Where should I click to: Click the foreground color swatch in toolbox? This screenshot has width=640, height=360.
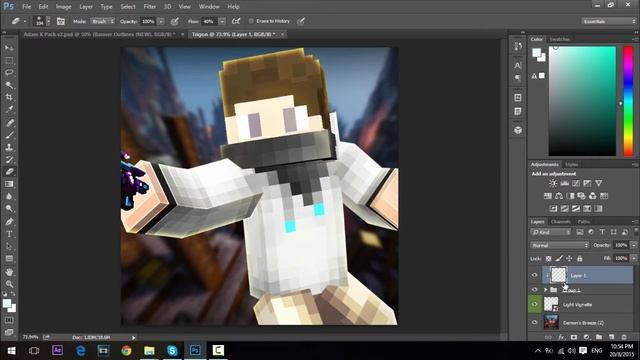point(7,303)
